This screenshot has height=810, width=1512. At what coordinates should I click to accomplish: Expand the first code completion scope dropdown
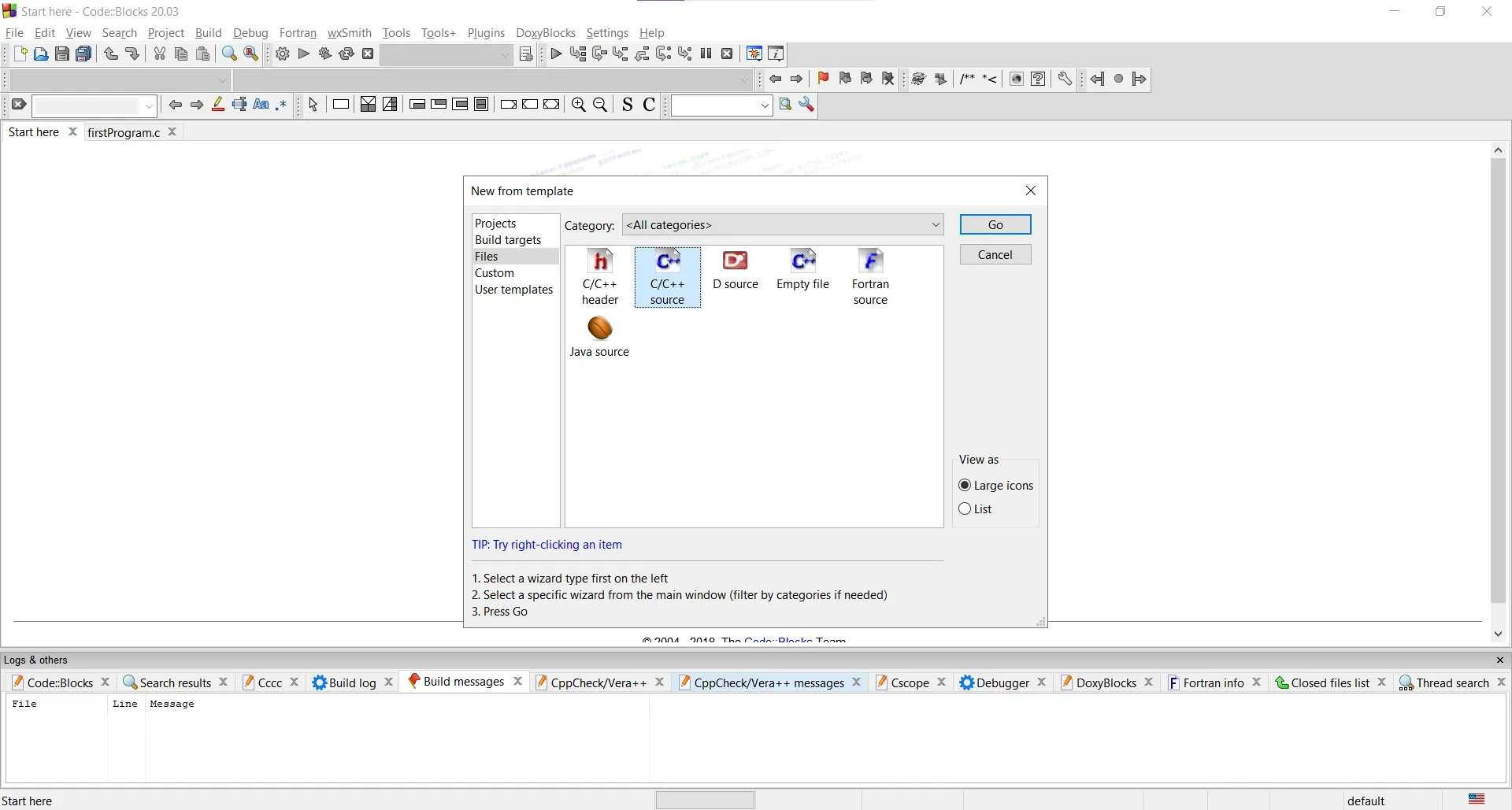point(120,80)
